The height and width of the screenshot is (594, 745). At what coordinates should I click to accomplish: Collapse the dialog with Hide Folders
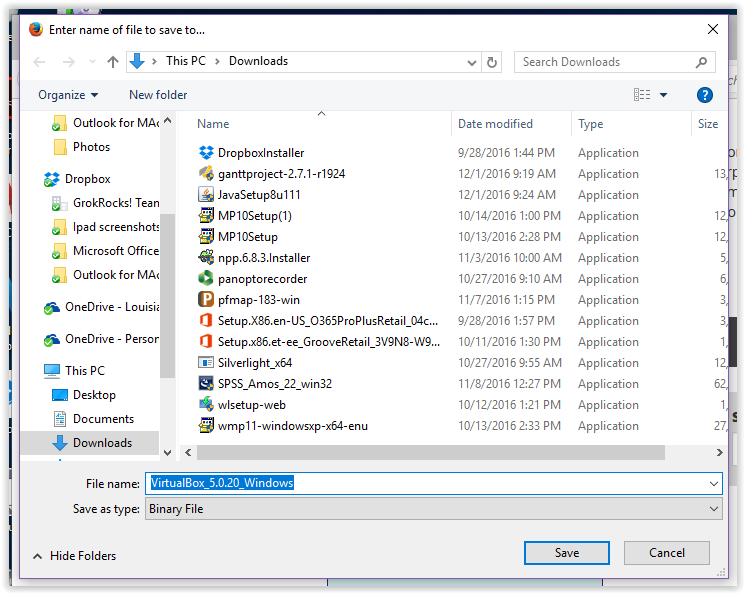75,556
